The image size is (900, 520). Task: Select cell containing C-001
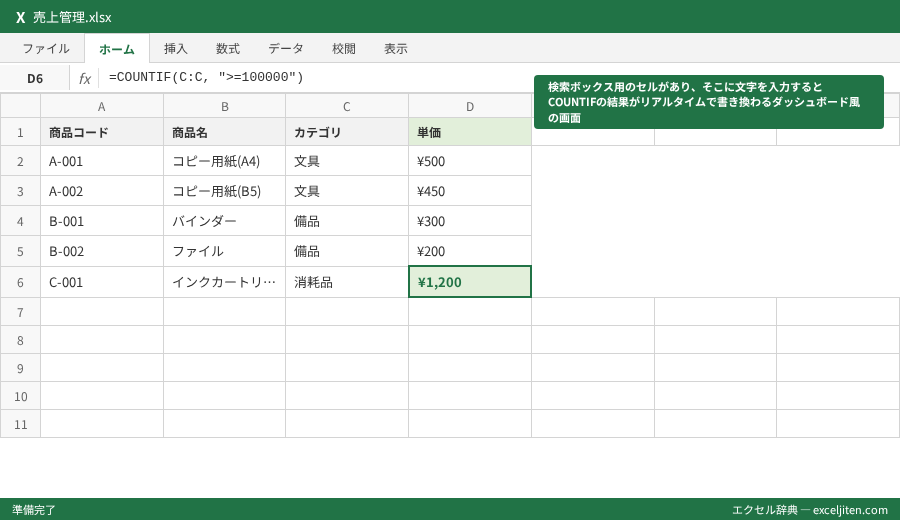click(102, 282)
